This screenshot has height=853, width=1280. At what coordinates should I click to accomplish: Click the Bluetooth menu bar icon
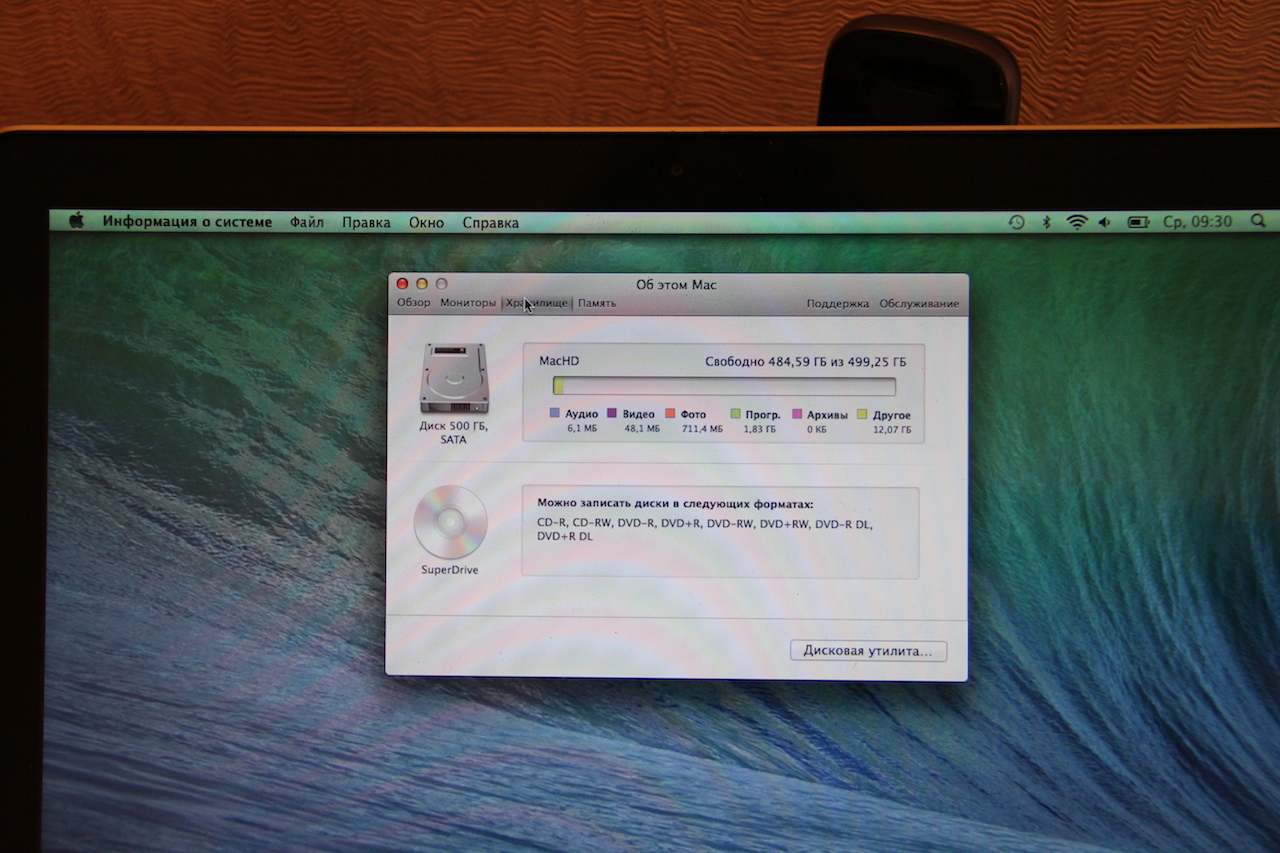coord(1047,222)
